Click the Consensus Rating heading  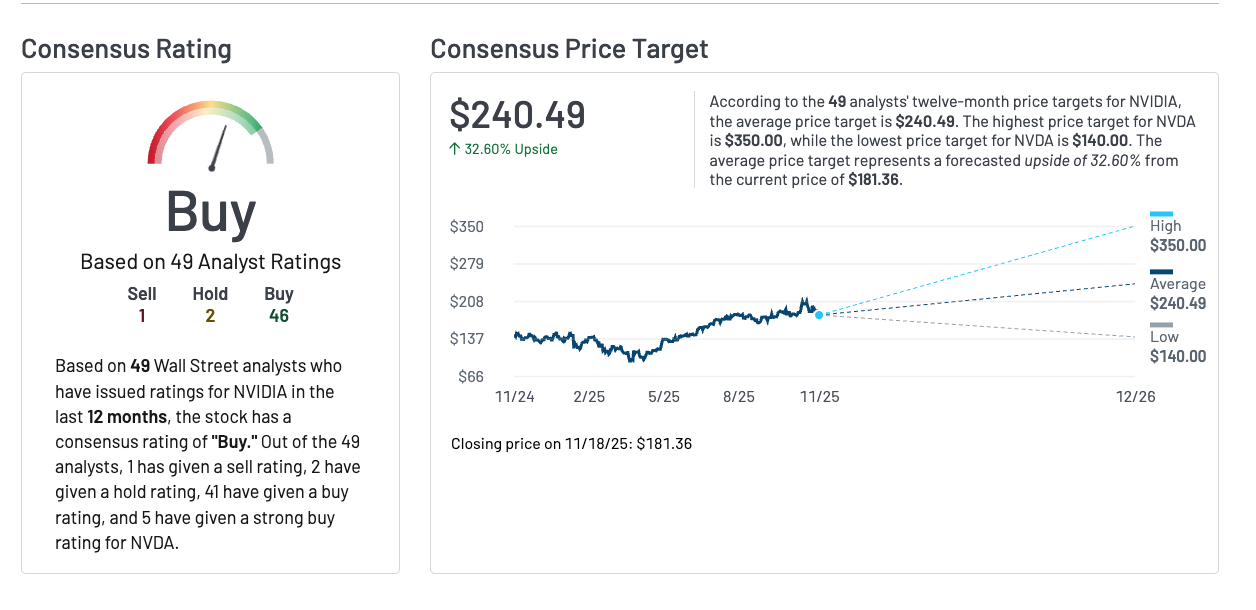click(x=126, y=49)
